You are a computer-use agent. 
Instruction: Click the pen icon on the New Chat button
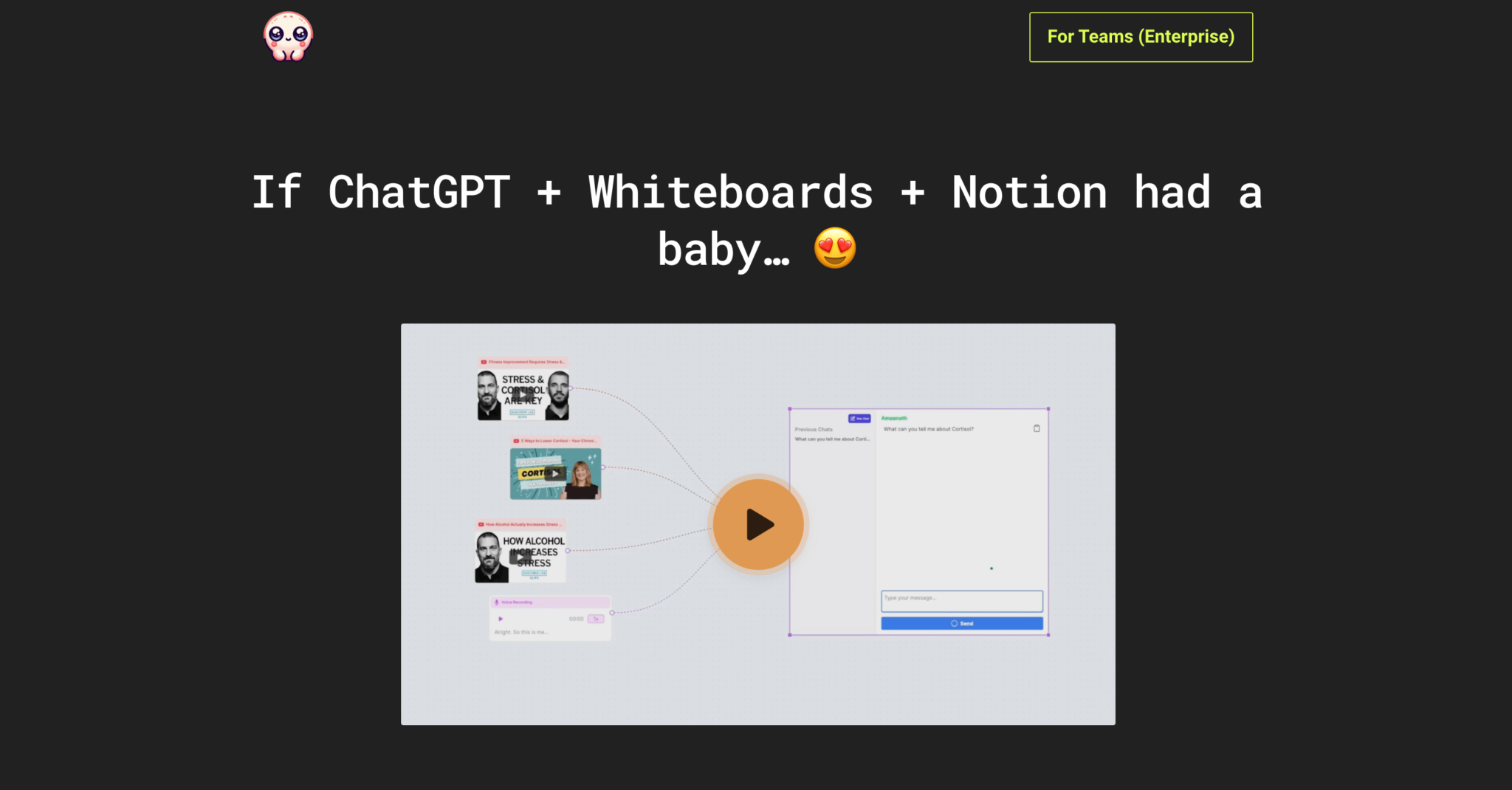tap(853, 419)
